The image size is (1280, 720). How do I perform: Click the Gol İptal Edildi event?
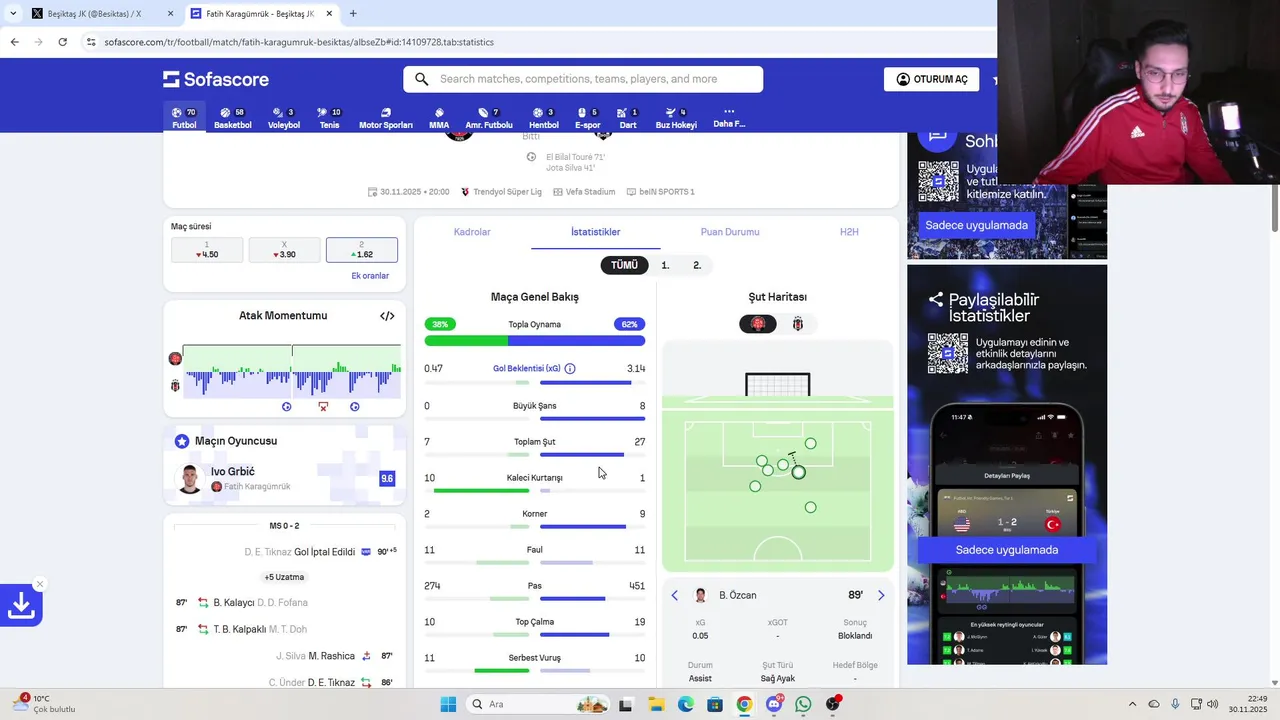pos(324,552)
